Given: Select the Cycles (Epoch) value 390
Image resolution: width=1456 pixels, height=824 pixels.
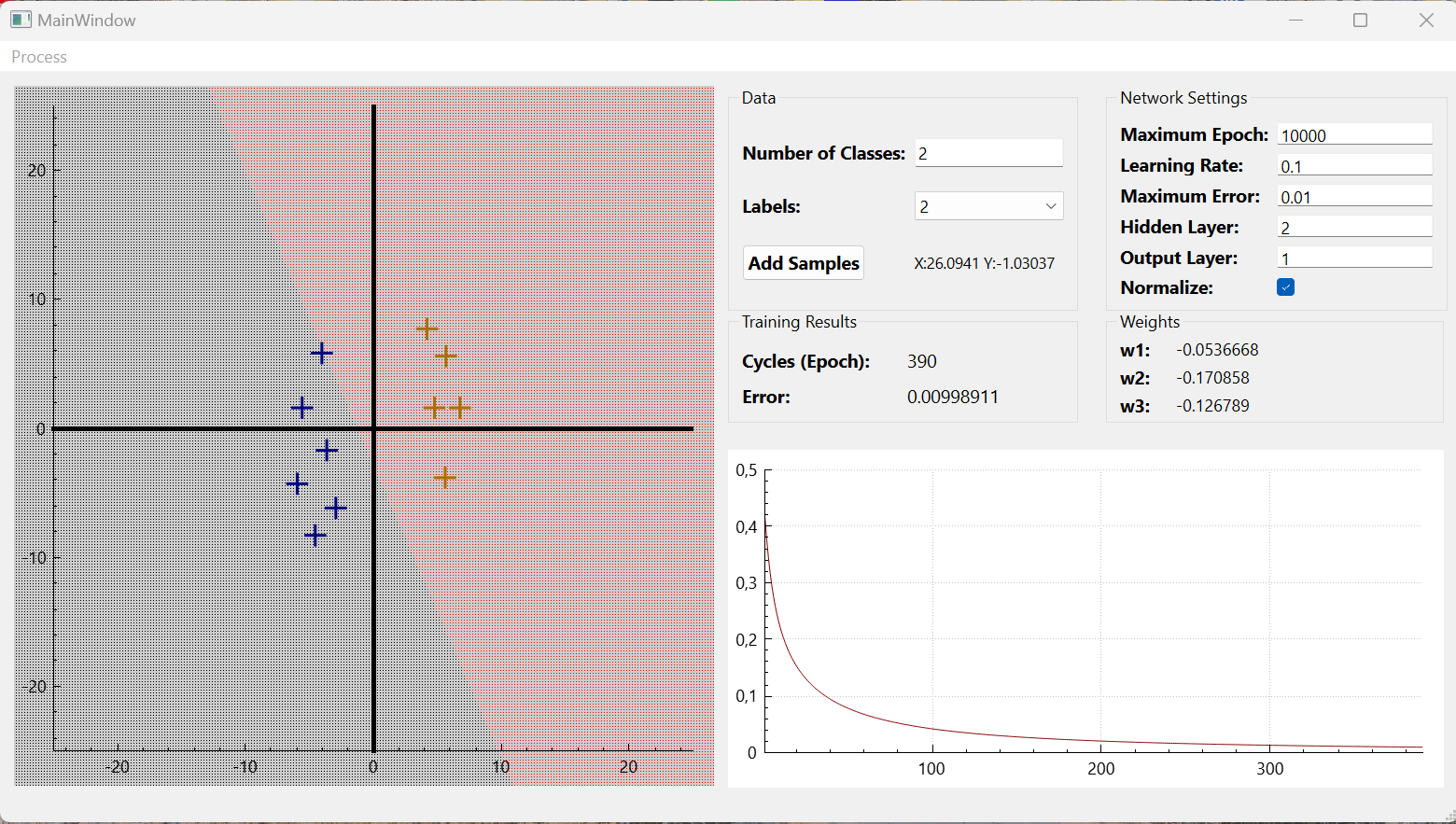Looking at the screenshot, I should pyautogui.click(x=921, y=361).
